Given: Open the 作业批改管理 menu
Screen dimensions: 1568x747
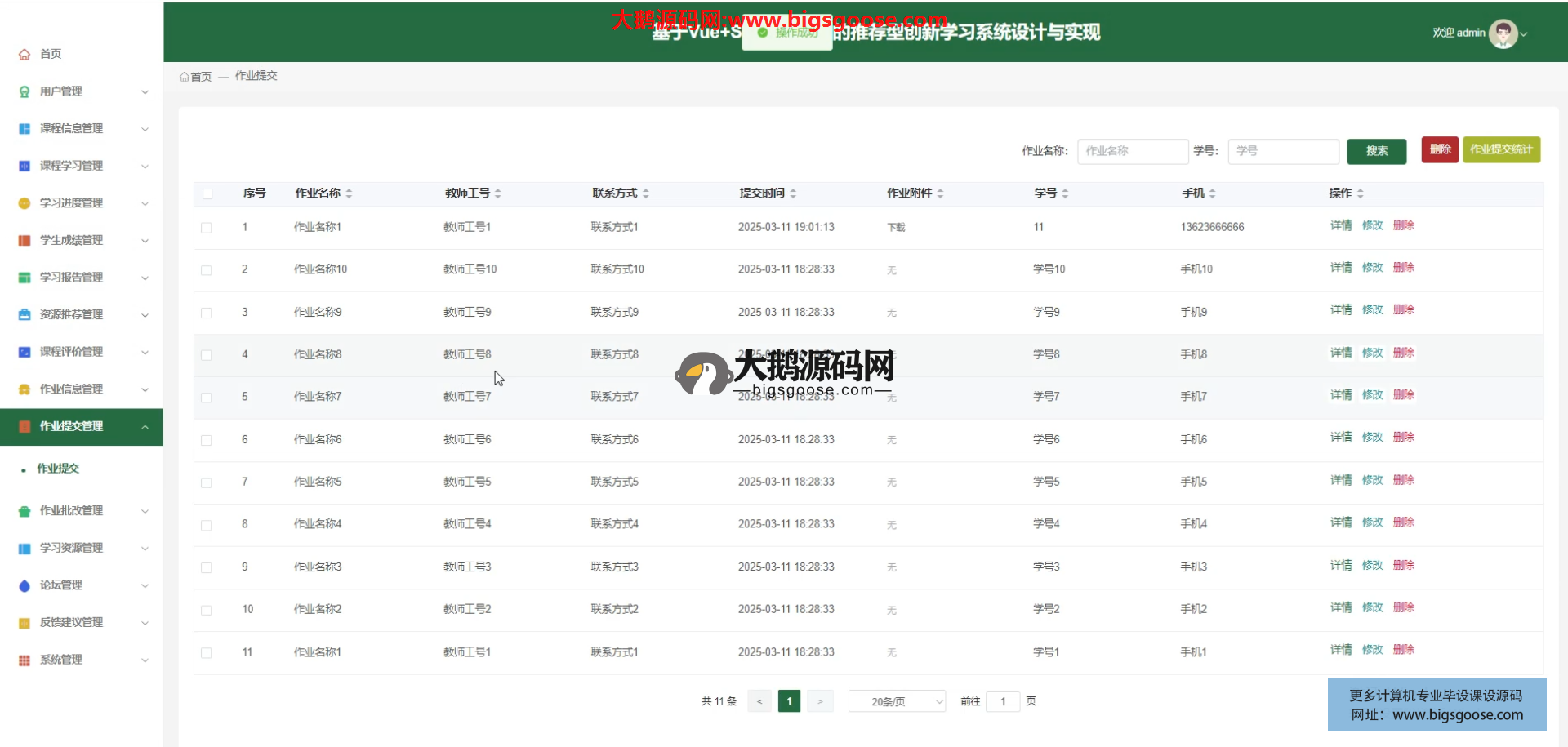Looking at the screenshot, I should coord(72,511).
